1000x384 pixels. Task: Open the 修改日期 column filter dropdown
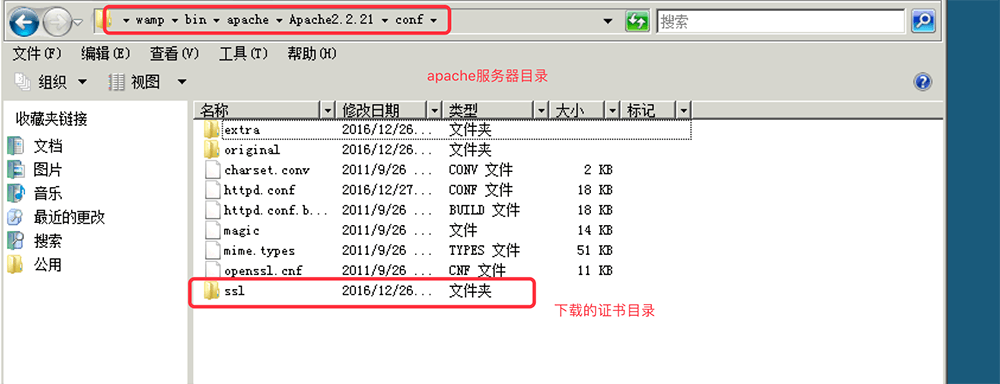pos(436,110)
